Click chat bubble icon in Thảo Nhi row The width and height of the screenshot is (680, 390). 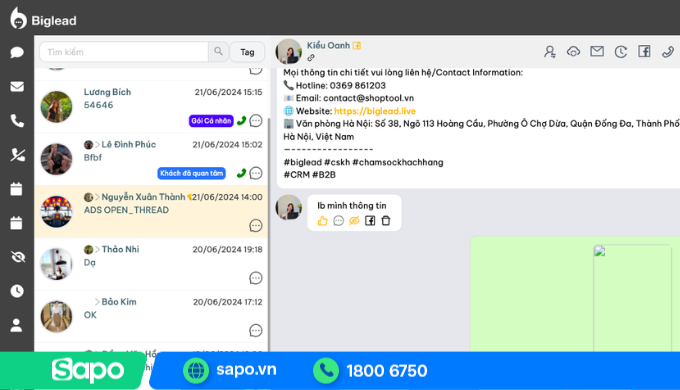coord(256,278)
